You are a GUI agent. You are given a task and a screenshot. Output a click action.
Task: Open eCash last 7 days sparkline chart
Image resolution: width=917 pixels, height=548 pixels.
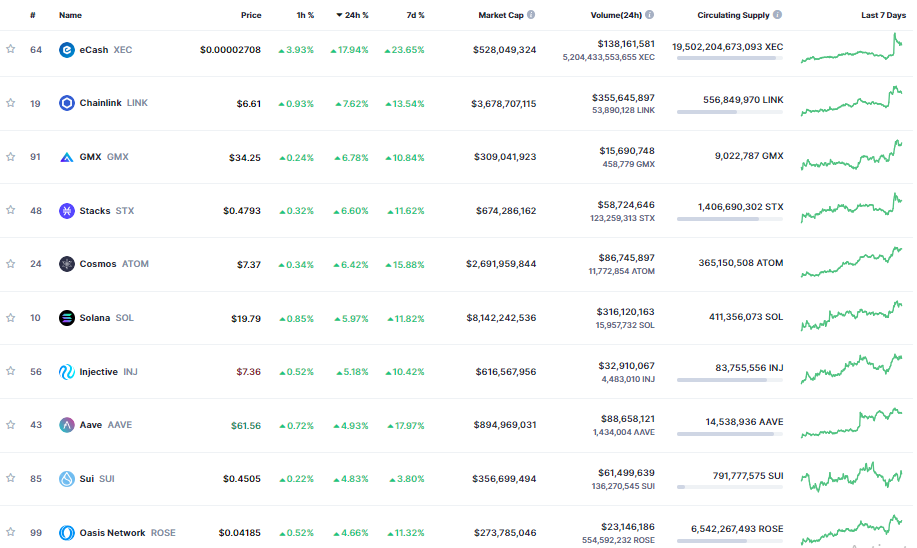pos(852,48)
